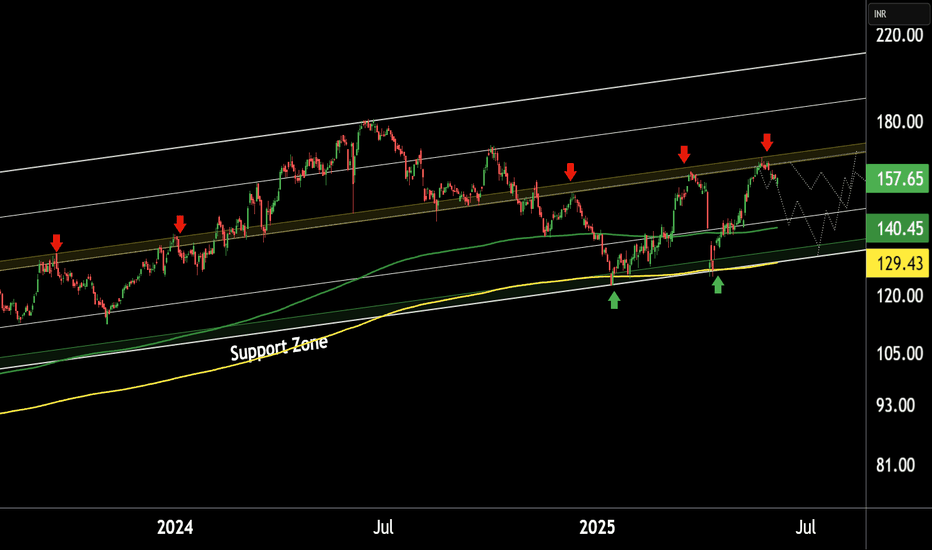Screen dimensions: 932x550
Task: Open the INR currency selector
Action: coord(899,14)
